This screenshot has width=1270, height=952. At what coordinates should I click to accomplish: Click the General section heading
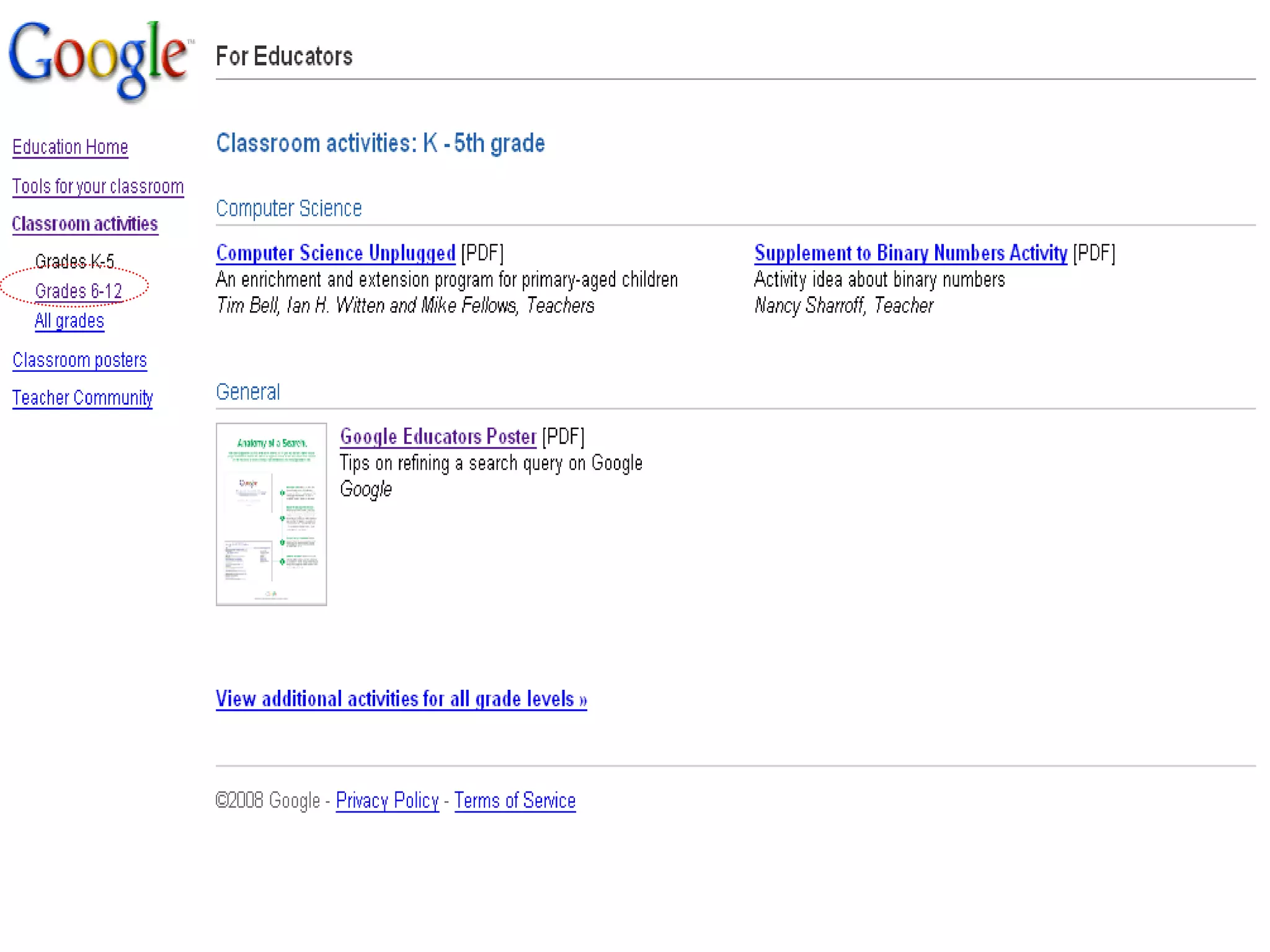pos(248,392)
